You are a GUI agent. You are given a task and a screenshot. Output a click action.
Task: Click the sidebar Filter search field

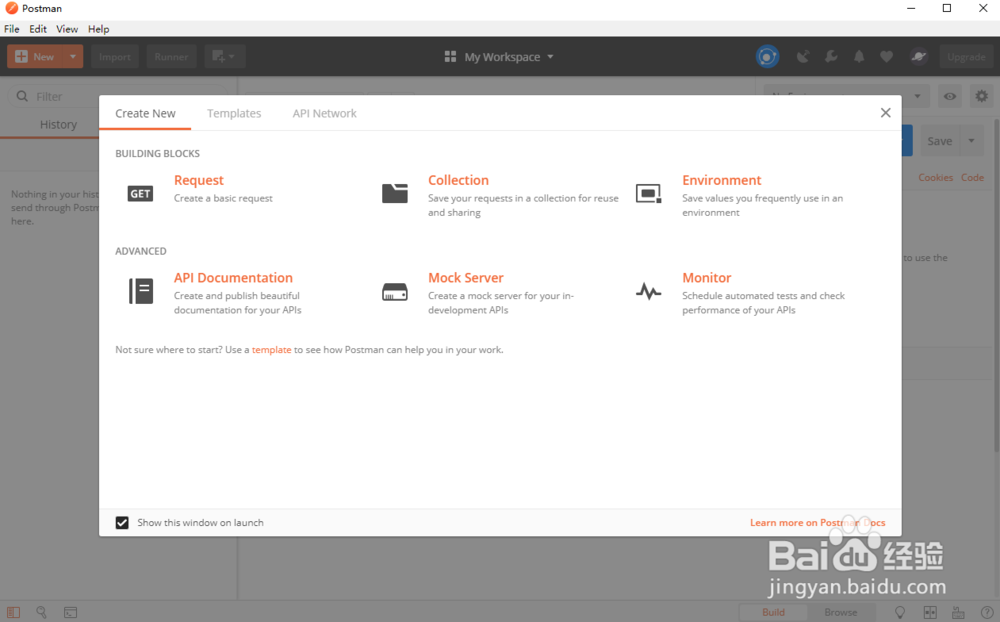click(x=118, y=96)
